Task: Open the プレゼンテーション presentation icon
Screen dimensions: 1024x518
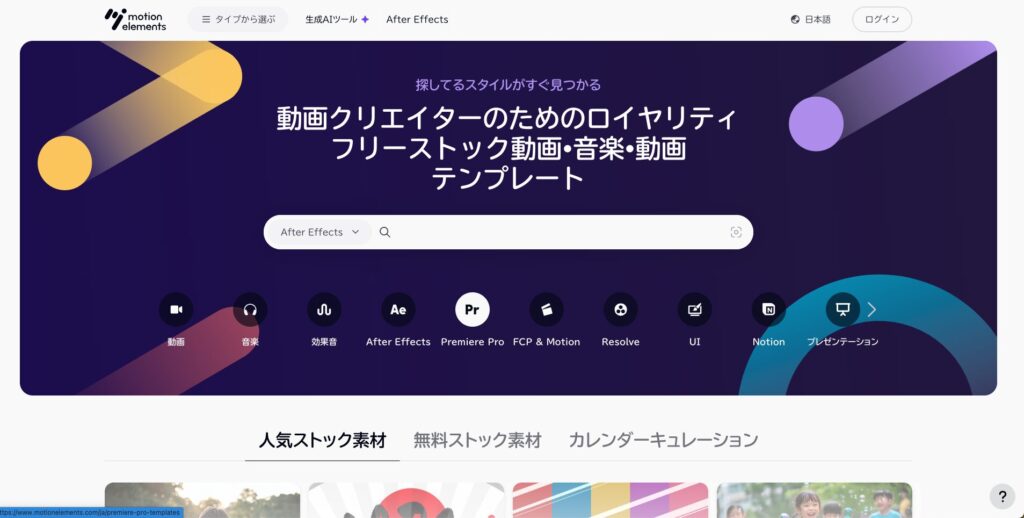Action: coord(843,310)
